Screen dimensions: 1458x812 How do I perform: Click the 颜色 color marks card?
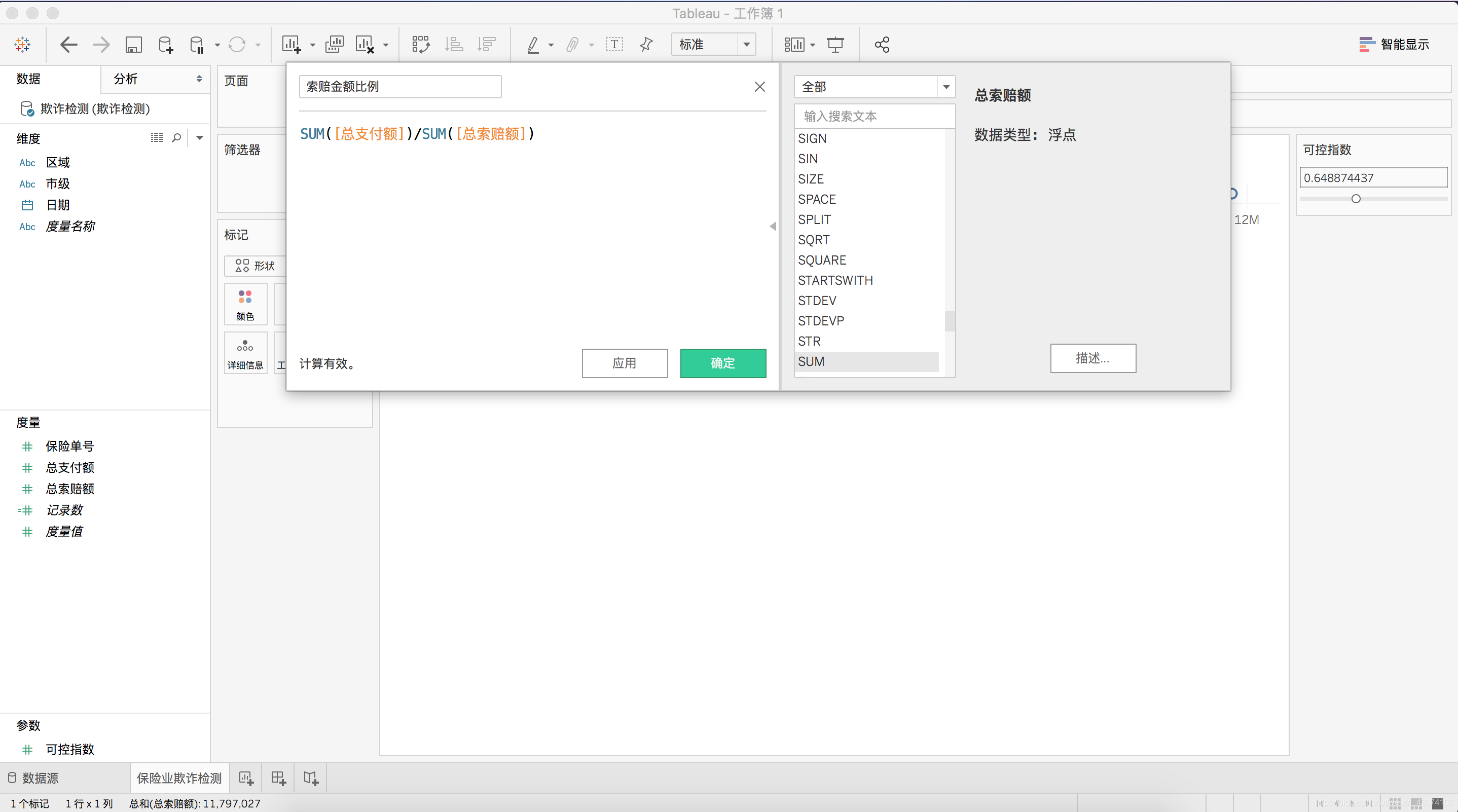click(x=245, y=304)
